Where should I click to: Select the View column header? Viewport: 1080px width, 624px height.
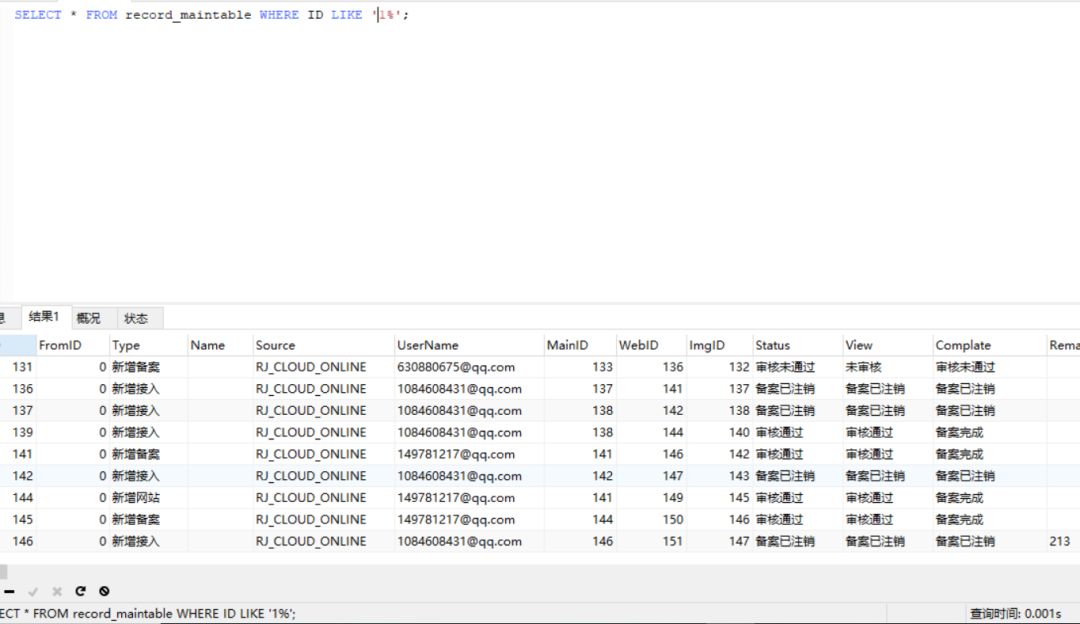tap(888, 345)
